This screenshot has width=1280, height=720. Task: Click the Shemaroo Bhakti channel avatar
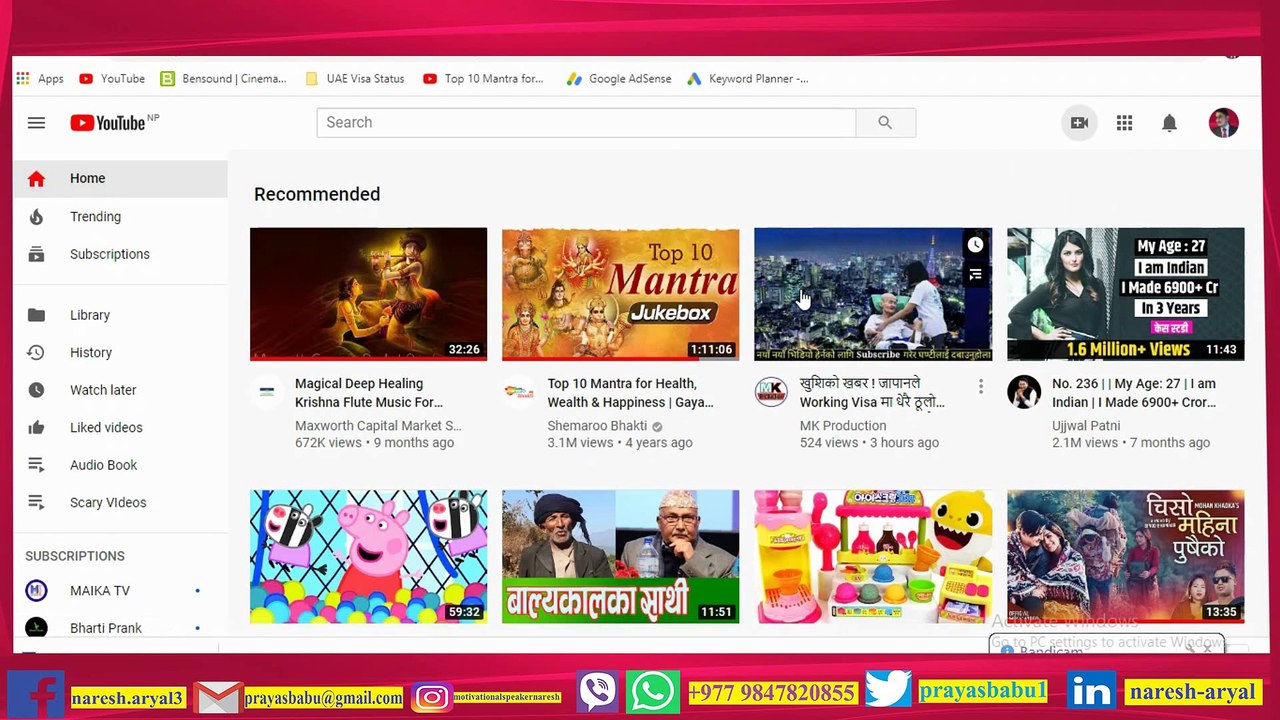pyautogui.click(x=519, y=392)
